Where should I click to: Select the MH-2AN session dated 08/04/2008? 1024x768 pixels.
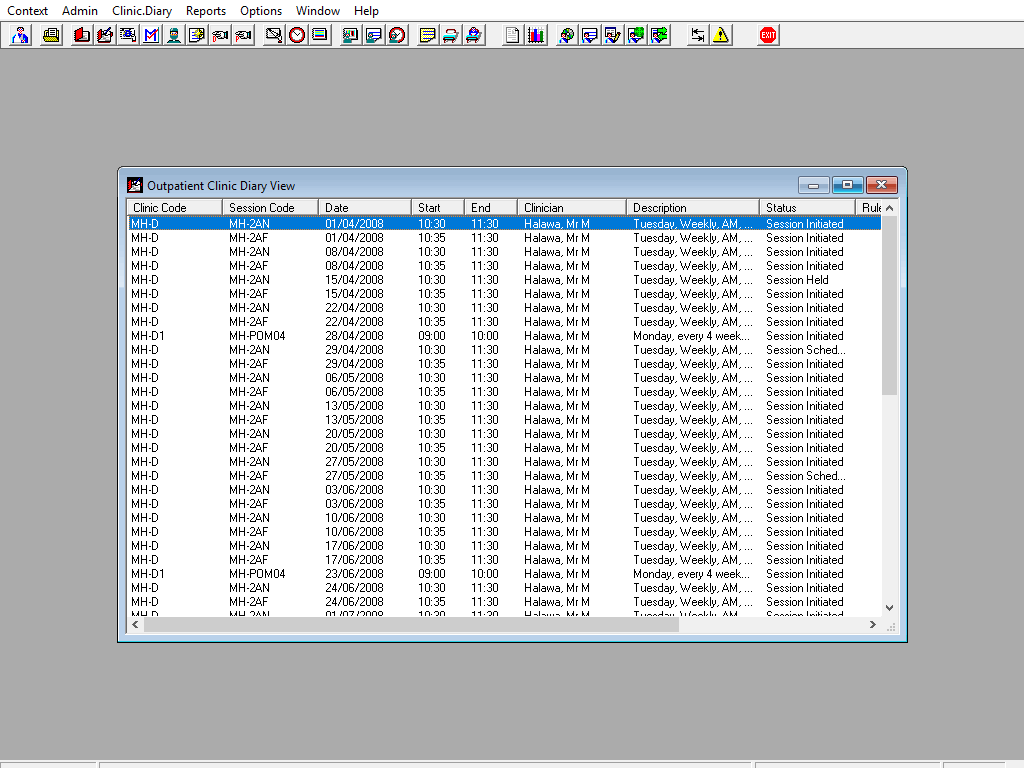504,252
